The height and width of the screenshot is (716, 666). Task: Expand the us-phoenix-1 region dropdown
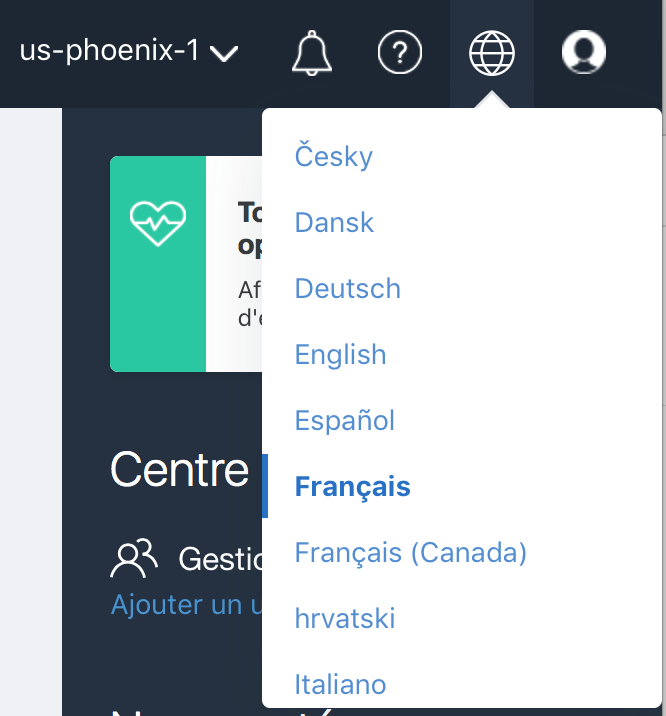110,52
